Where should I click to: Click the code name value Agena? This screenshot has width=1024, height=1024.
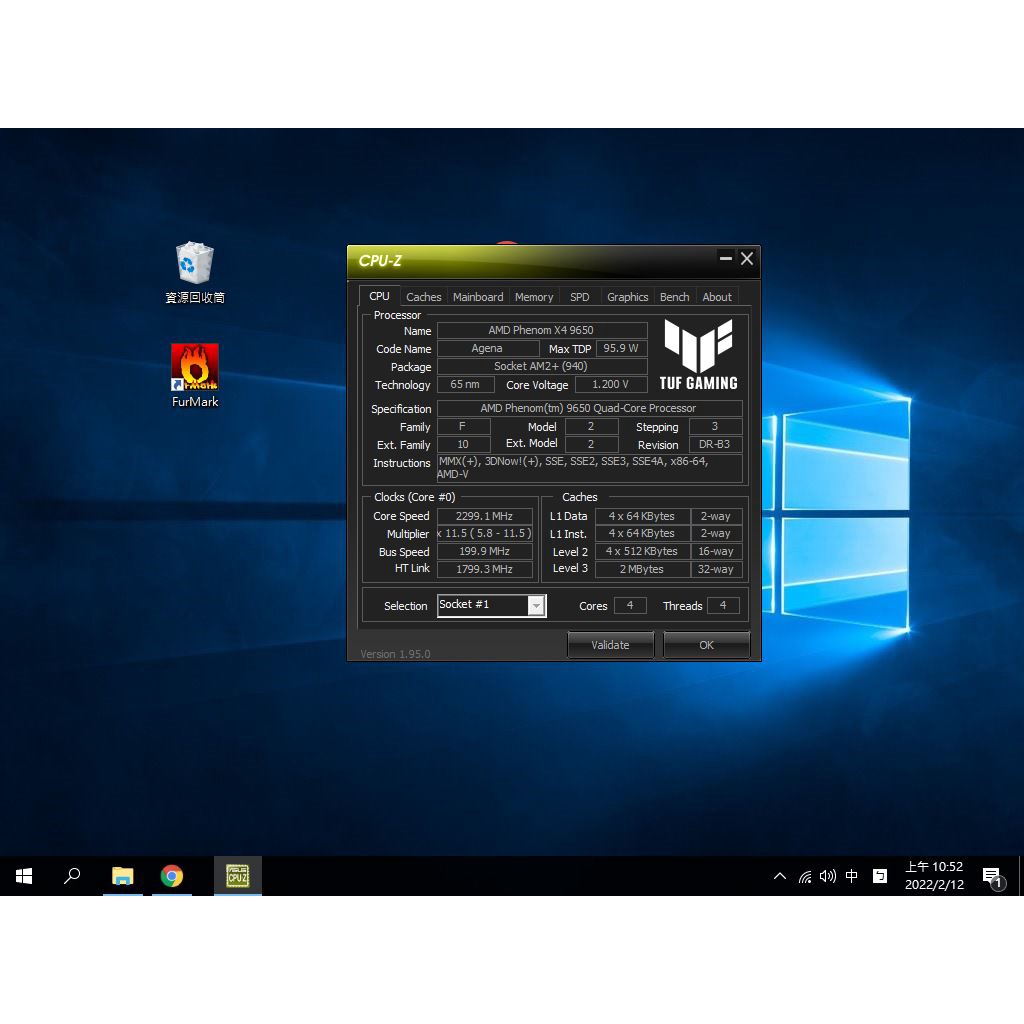point(487,349)
